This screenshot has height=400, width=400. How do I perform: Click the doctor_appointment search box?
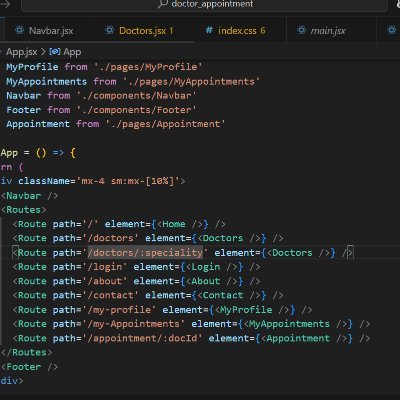pyautogui.click(x=205, y=5)
